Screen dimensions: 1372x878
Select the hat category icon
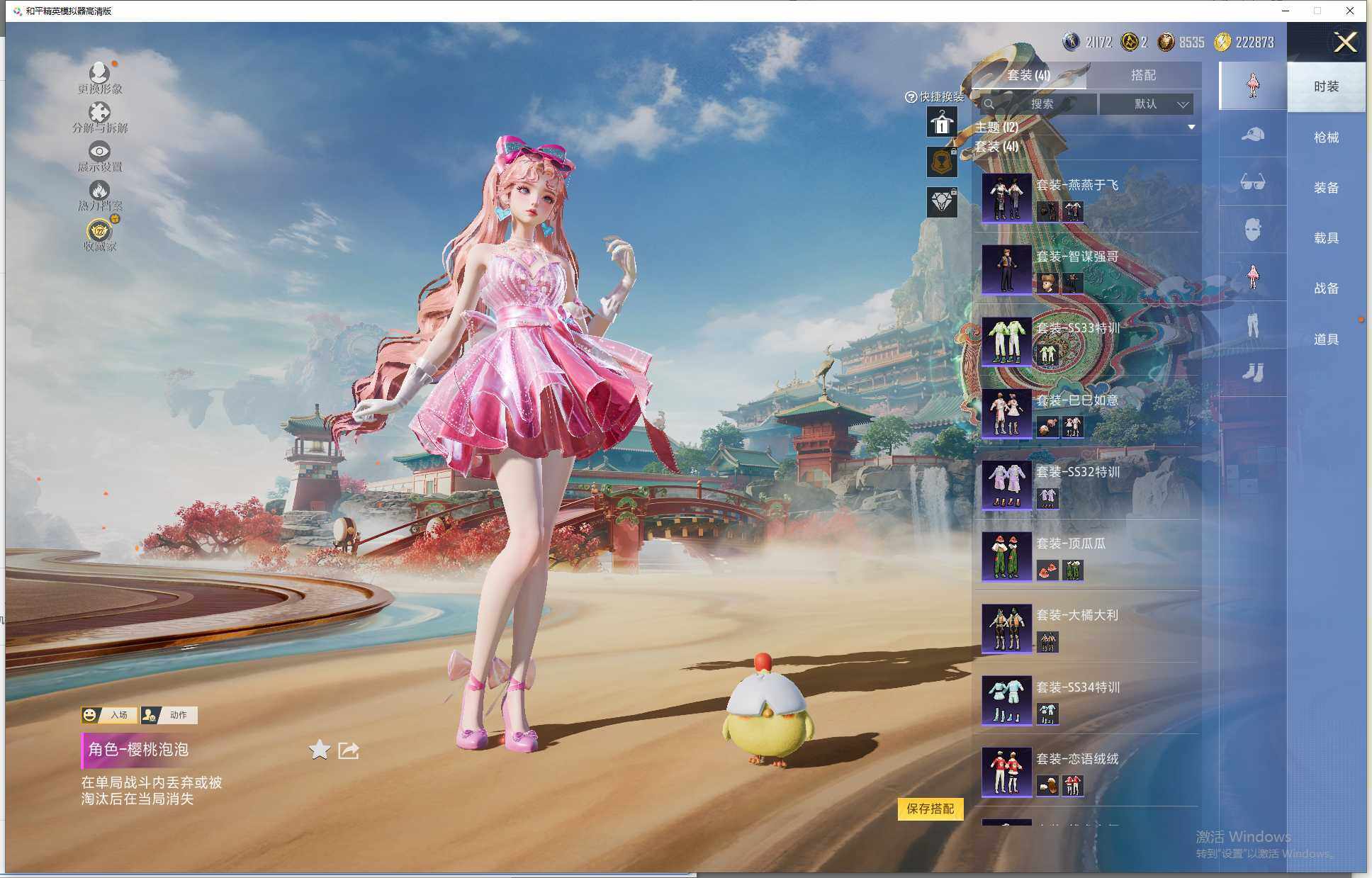[x=1252, y=135]
